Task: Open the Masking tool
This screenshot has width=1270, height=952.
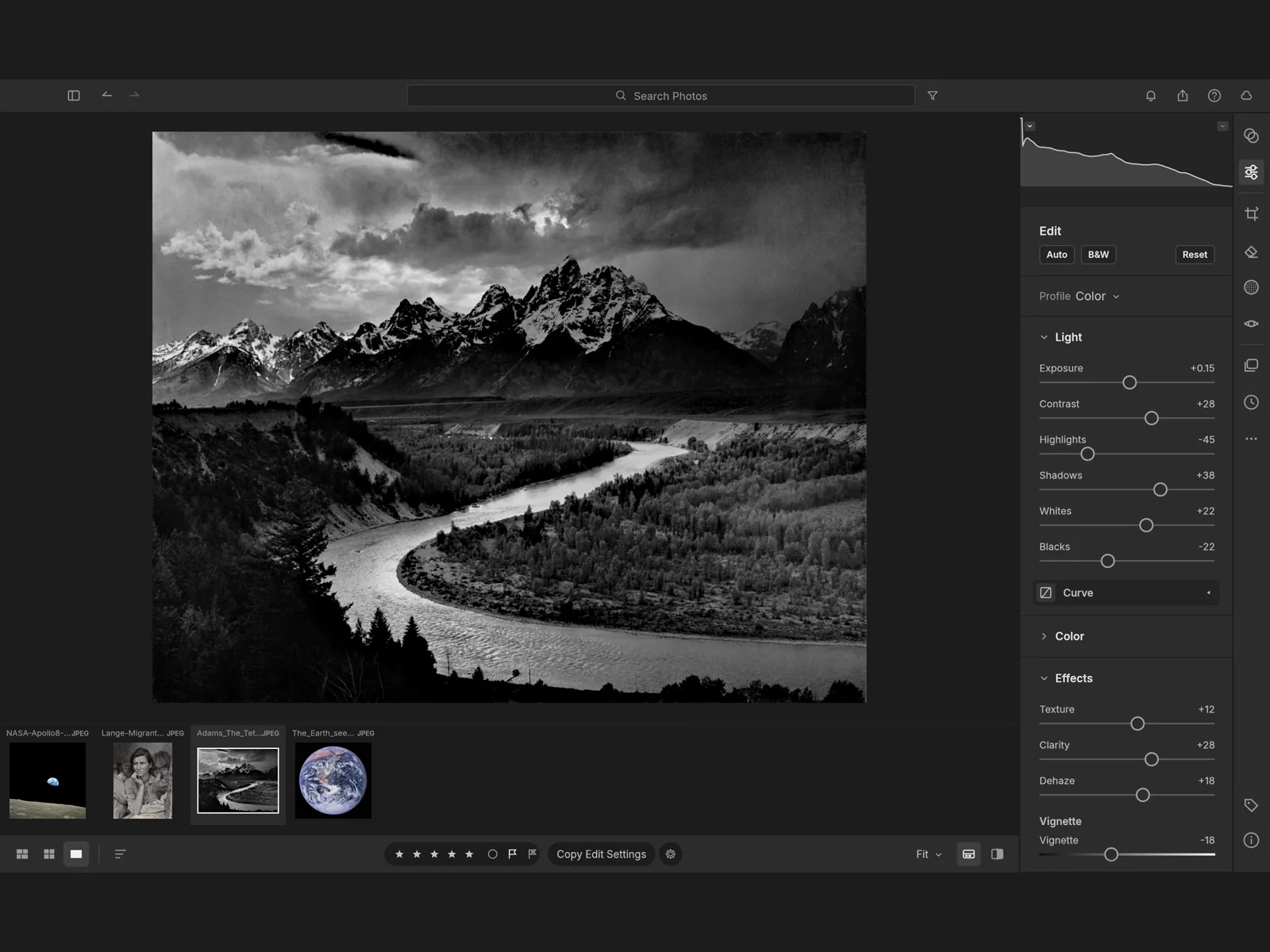Action: (x=1251, y=287)
